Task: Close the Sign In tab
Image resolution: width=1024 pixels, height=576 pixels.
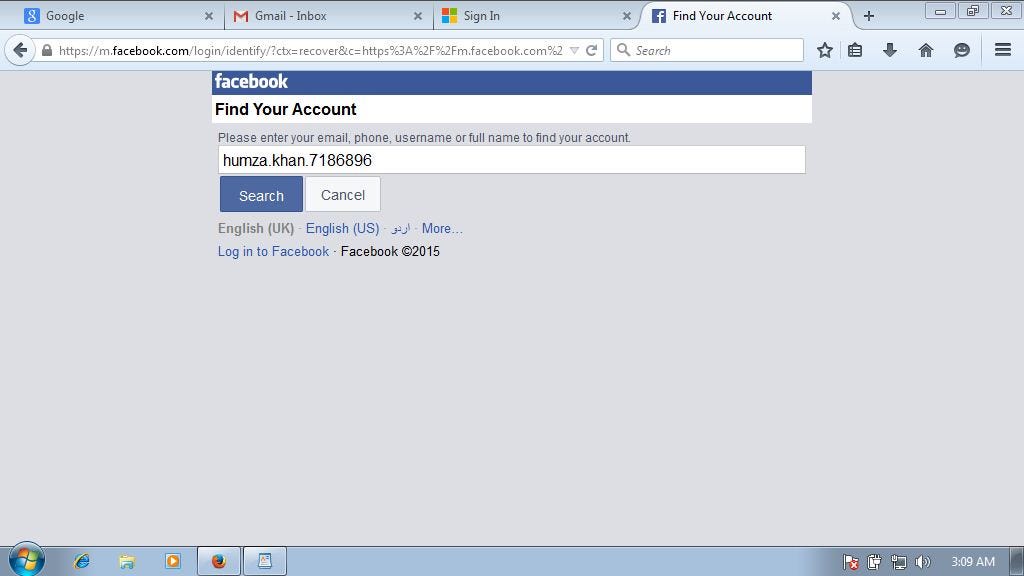Action: [627, 16]
